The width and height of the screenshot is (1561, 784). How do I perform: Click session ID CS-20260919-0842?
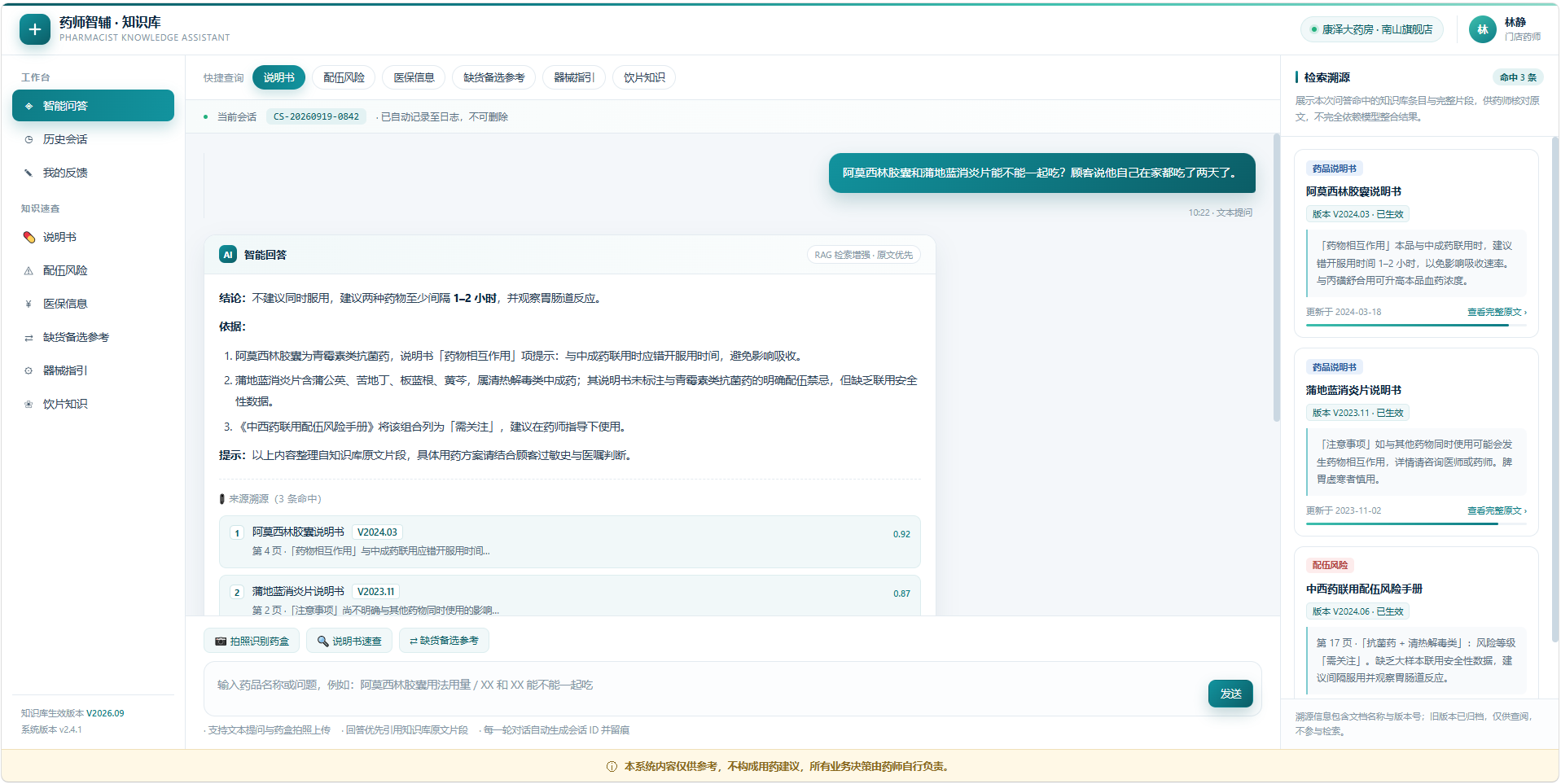click(x=316, y=116)
